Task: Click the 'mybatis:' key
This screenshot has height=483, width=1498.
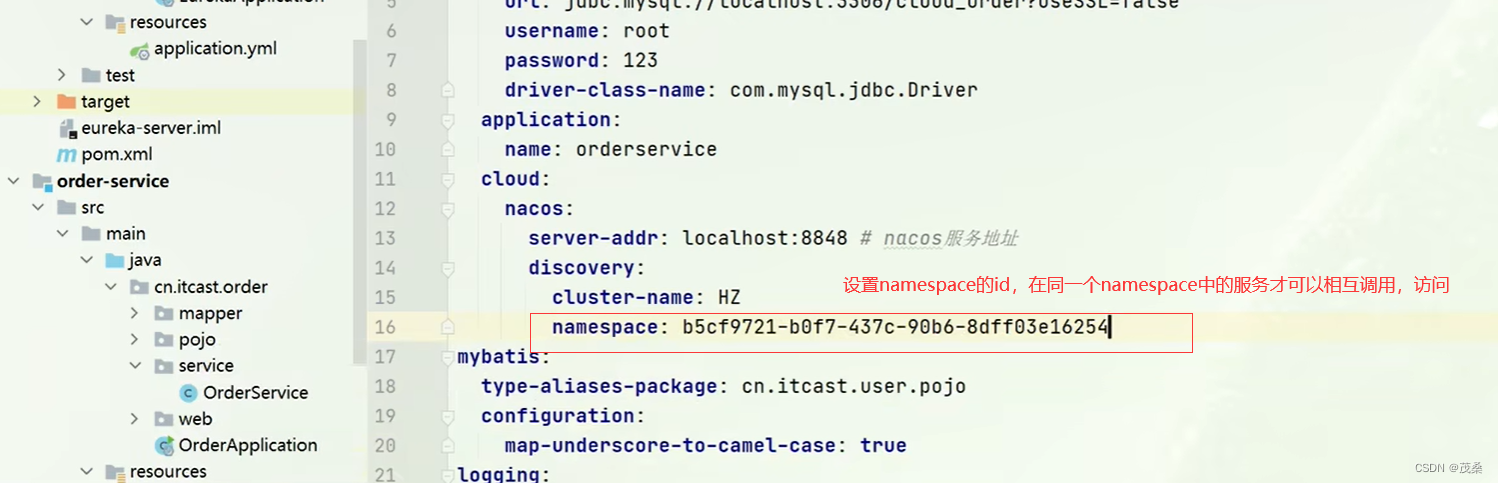Action: pos(504,357)
